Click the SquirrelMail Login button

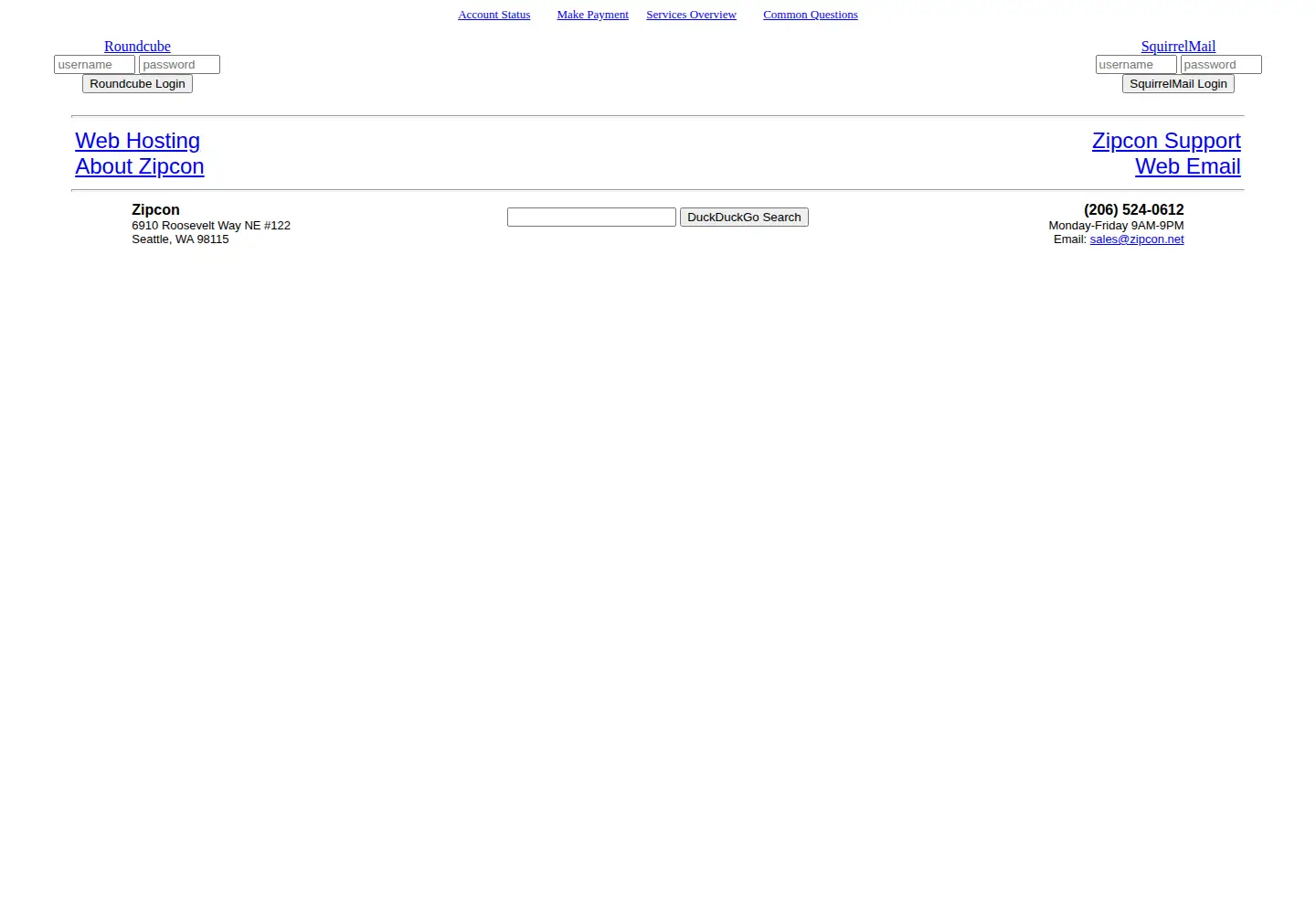click(x=1178, y=84)
